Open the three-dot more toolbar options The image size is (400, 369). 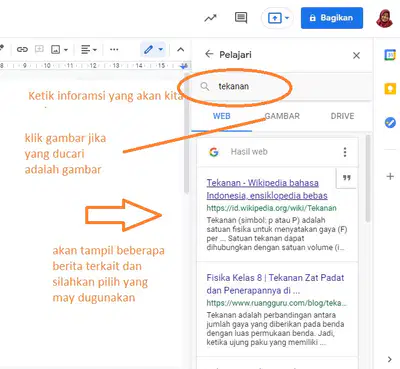point(114,50)
